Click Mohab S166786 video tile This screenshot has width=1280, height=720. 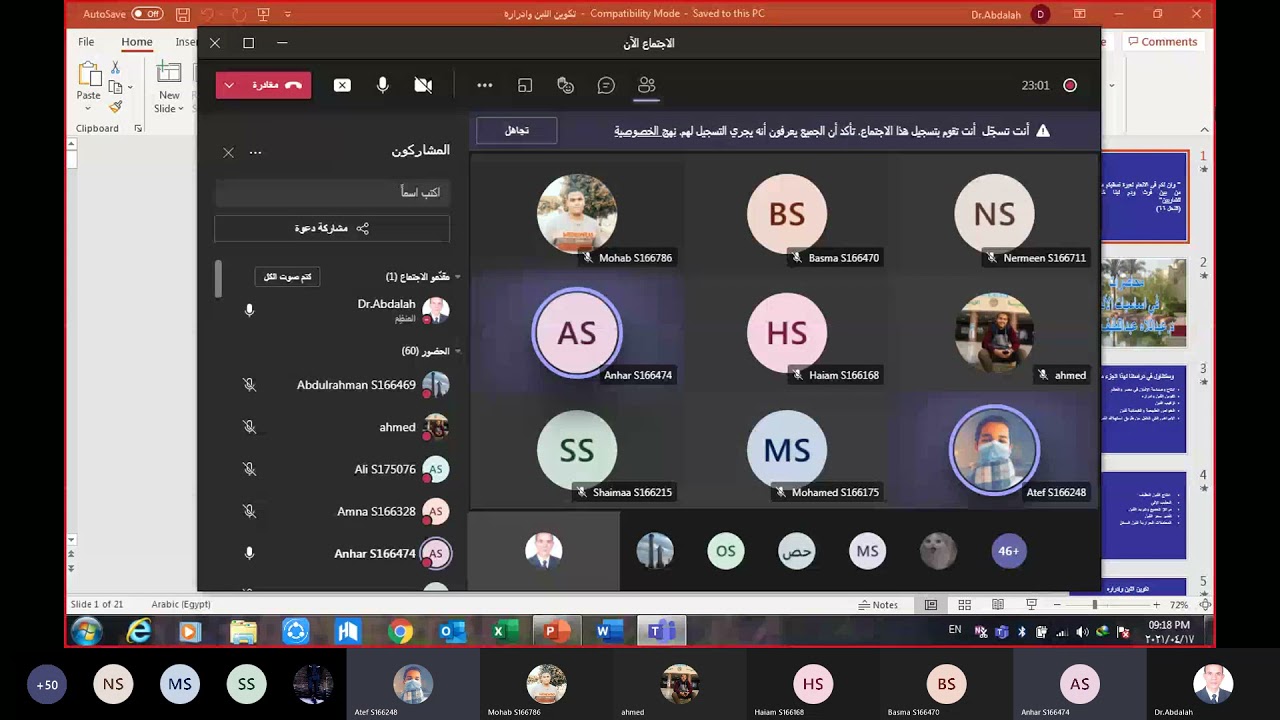click(577, 214)
